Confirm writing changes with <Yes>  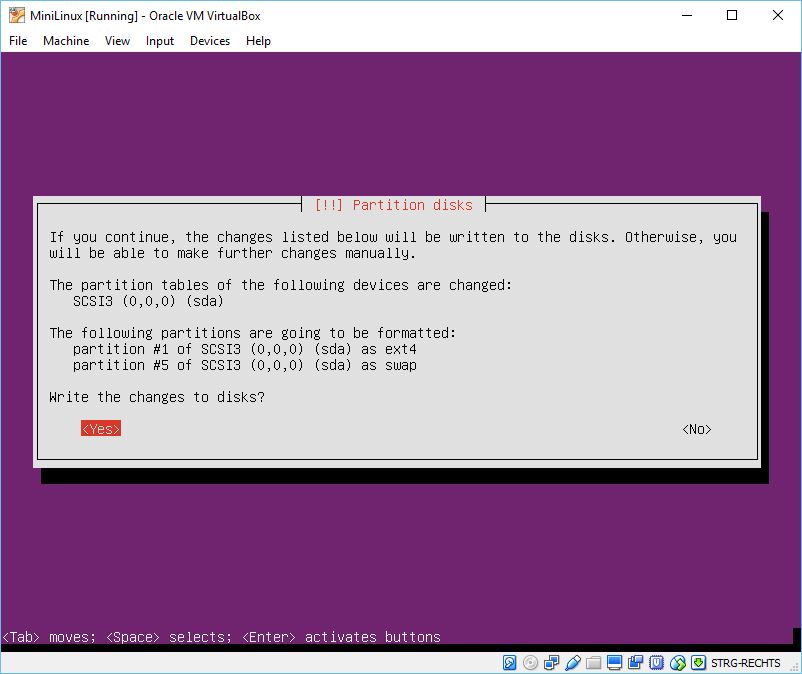tap(101, 429)
